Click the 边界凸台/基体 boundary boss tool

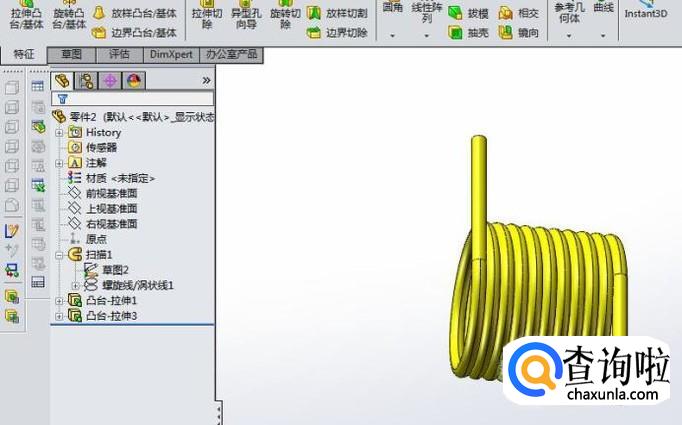134,33
